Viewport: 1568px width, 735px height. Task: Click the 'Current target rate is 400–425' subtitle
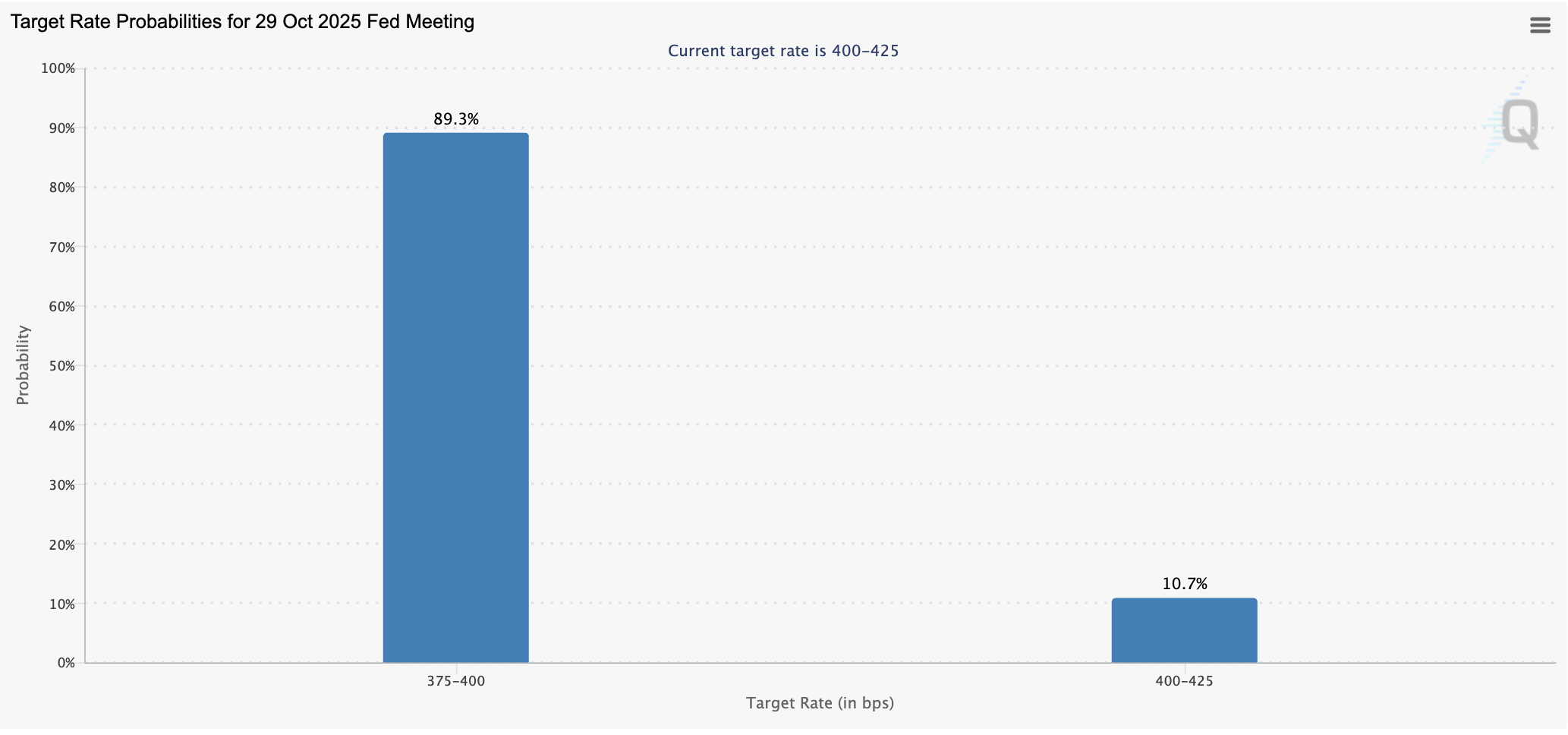coord(783,51)
